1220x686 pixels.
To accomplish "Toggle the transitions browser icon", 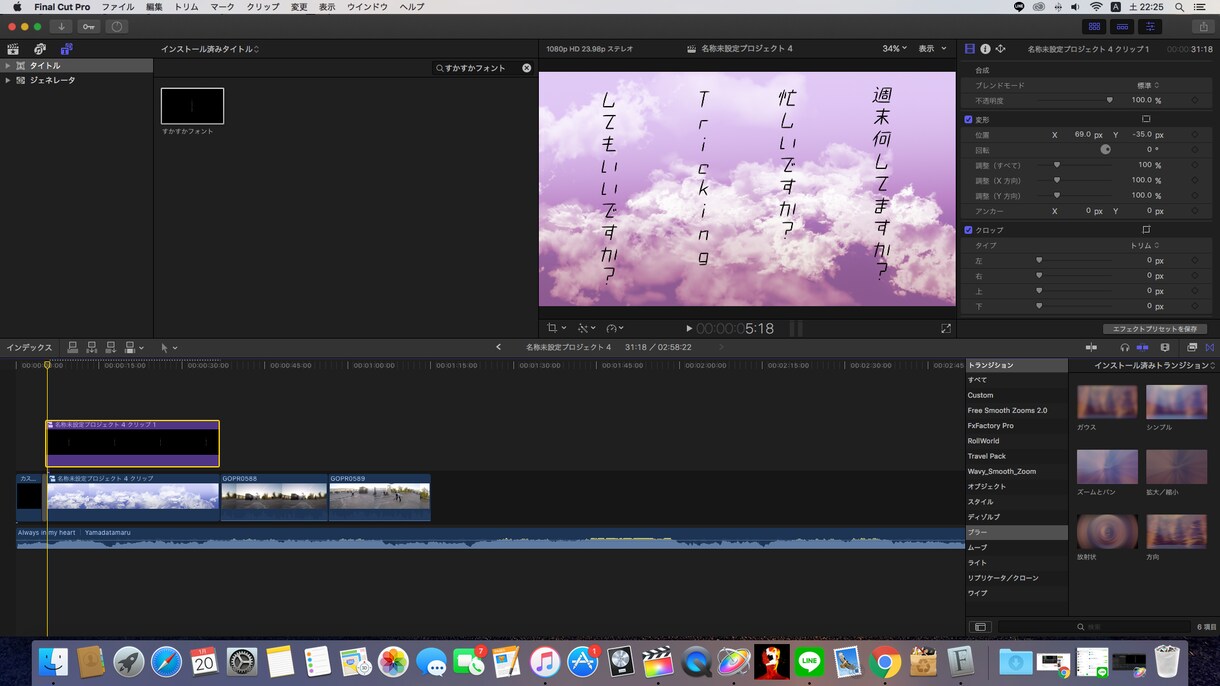I will click(x=1209, y=347).
